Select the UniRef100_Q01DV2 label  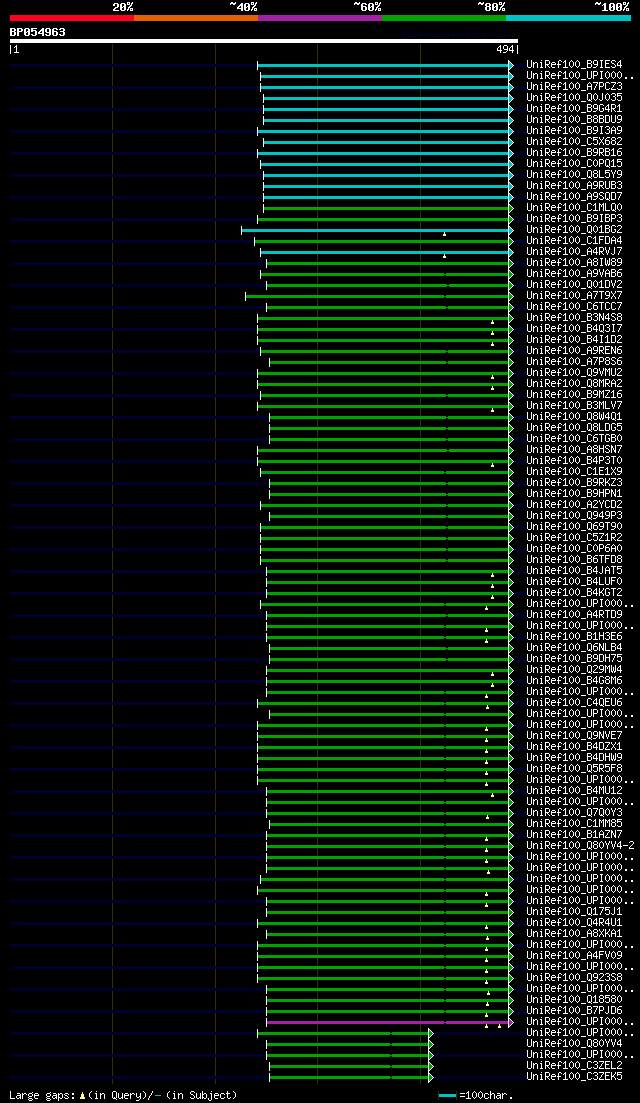574,284
